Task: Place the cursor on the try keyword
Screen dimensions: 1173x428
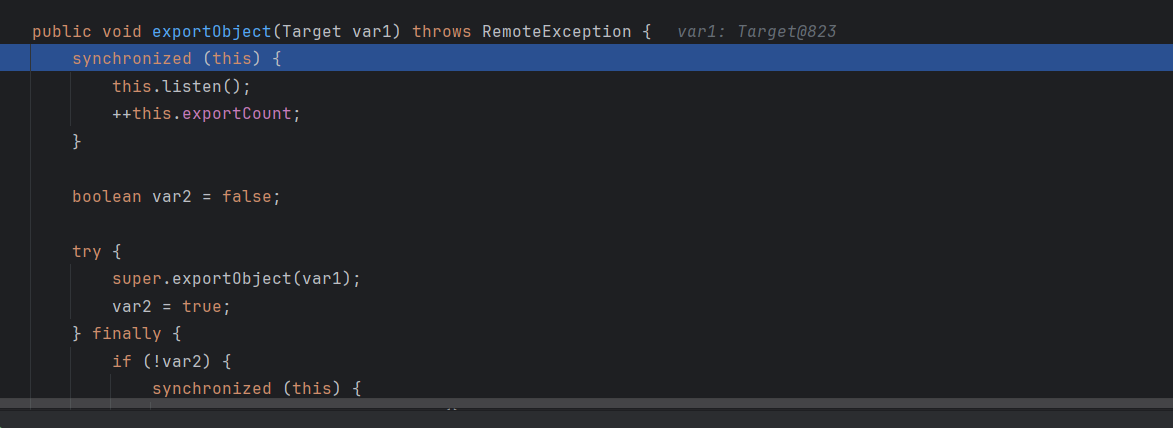Action: tap(86, 251)
